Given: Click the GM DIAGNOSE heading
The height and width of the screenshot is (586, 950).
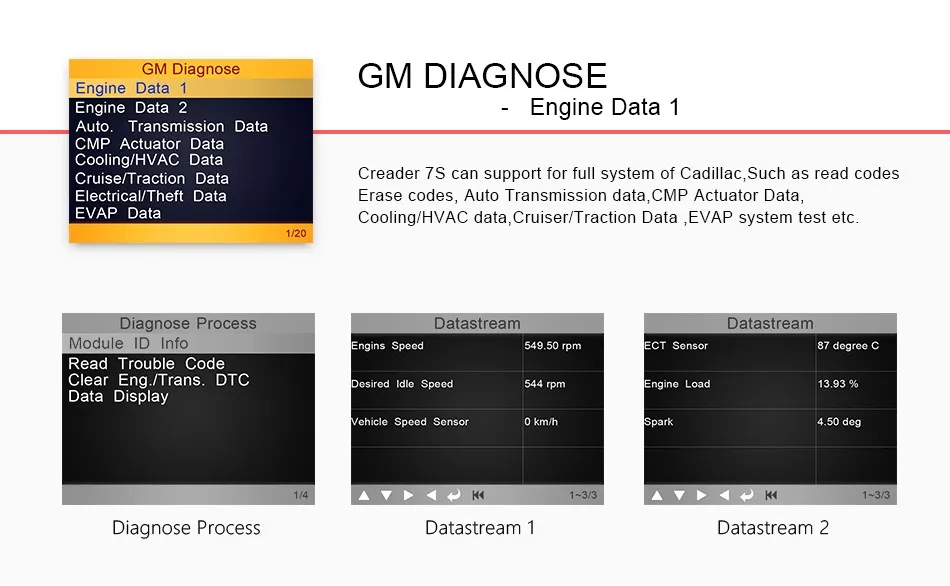Looking at the screenshot, I should [x=482, y=76].
